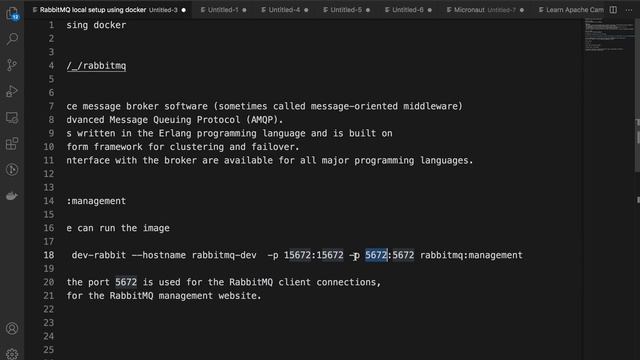This screenshot has width=640, height=360.
Task: Click 'e can run the image' text
Action: pos(118,228)
